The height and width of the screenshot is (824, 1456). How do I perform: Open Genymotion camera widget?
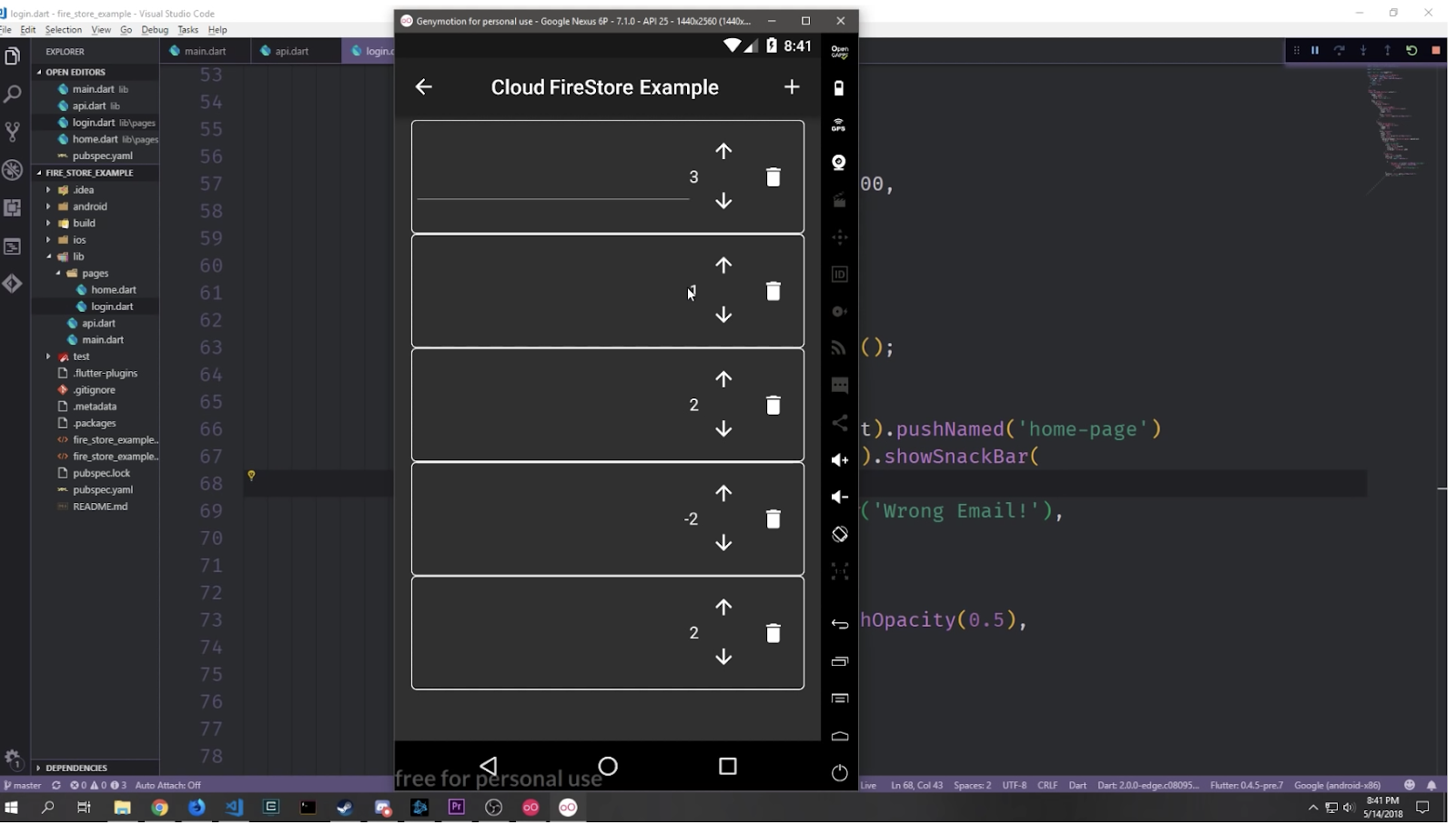click(x=839, y=163)
